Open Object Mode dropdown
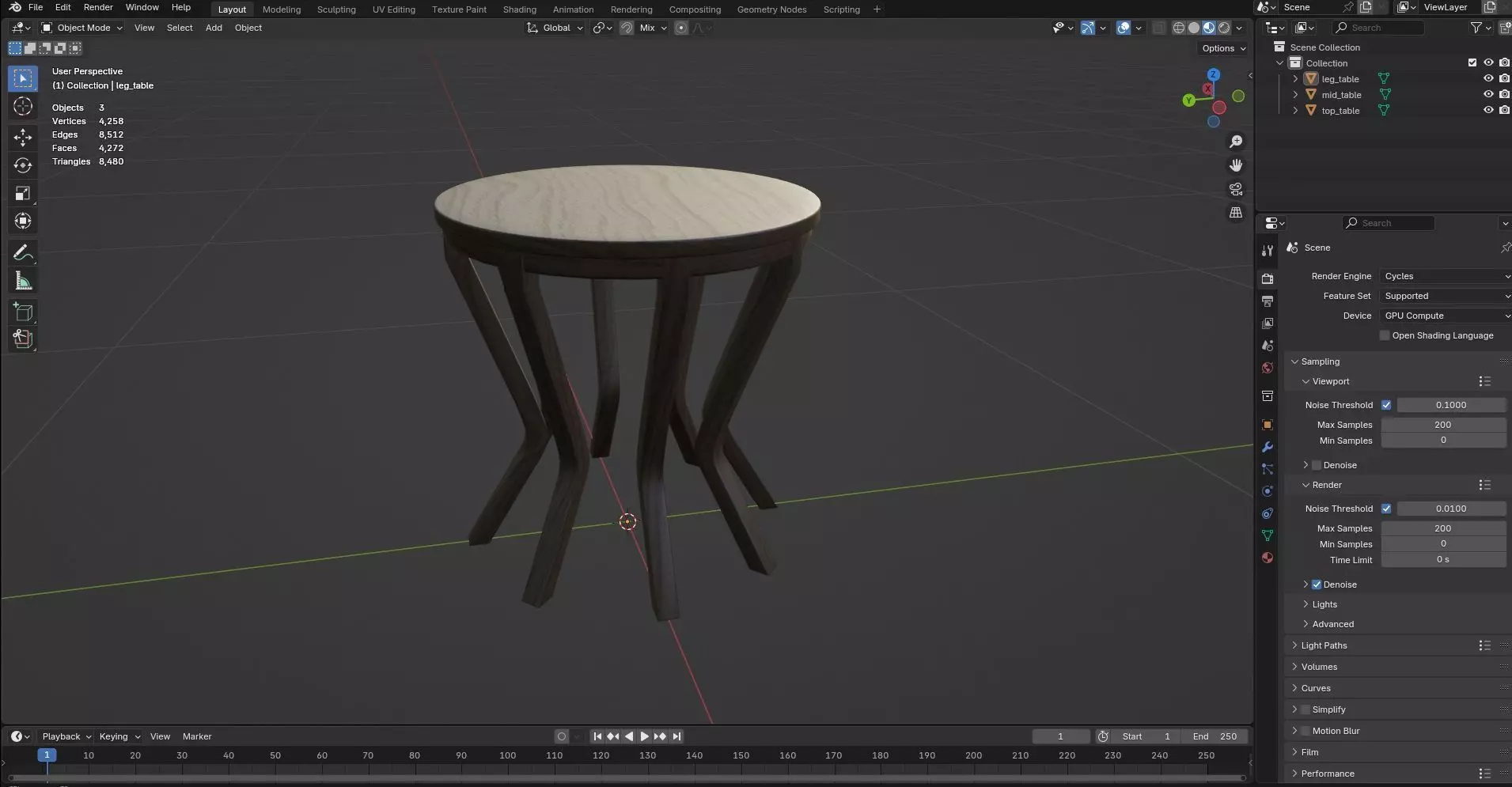 point(82,28)
